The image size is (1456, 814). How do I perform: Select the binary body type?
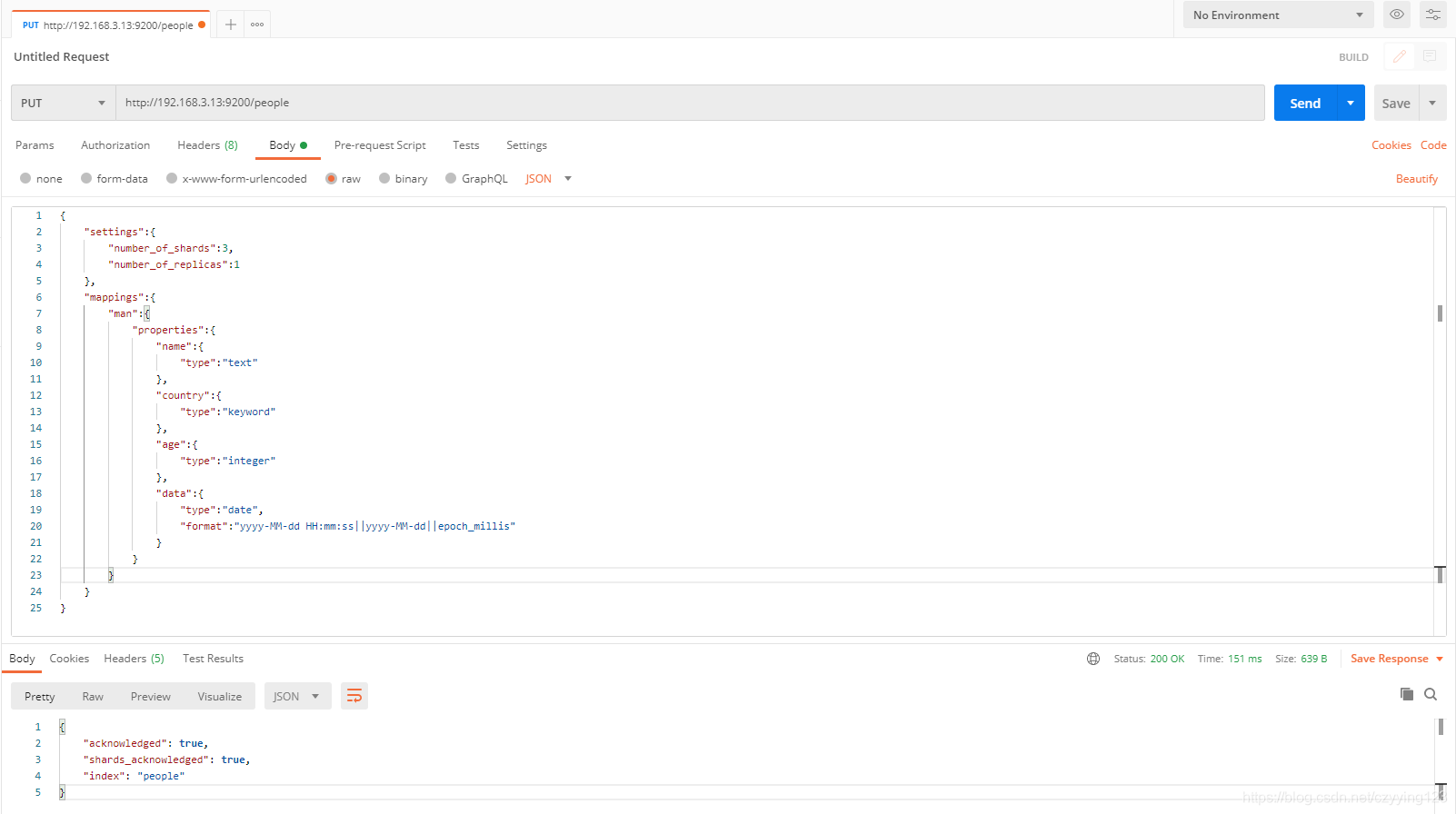pyautogui.click(x=404, y=179)
